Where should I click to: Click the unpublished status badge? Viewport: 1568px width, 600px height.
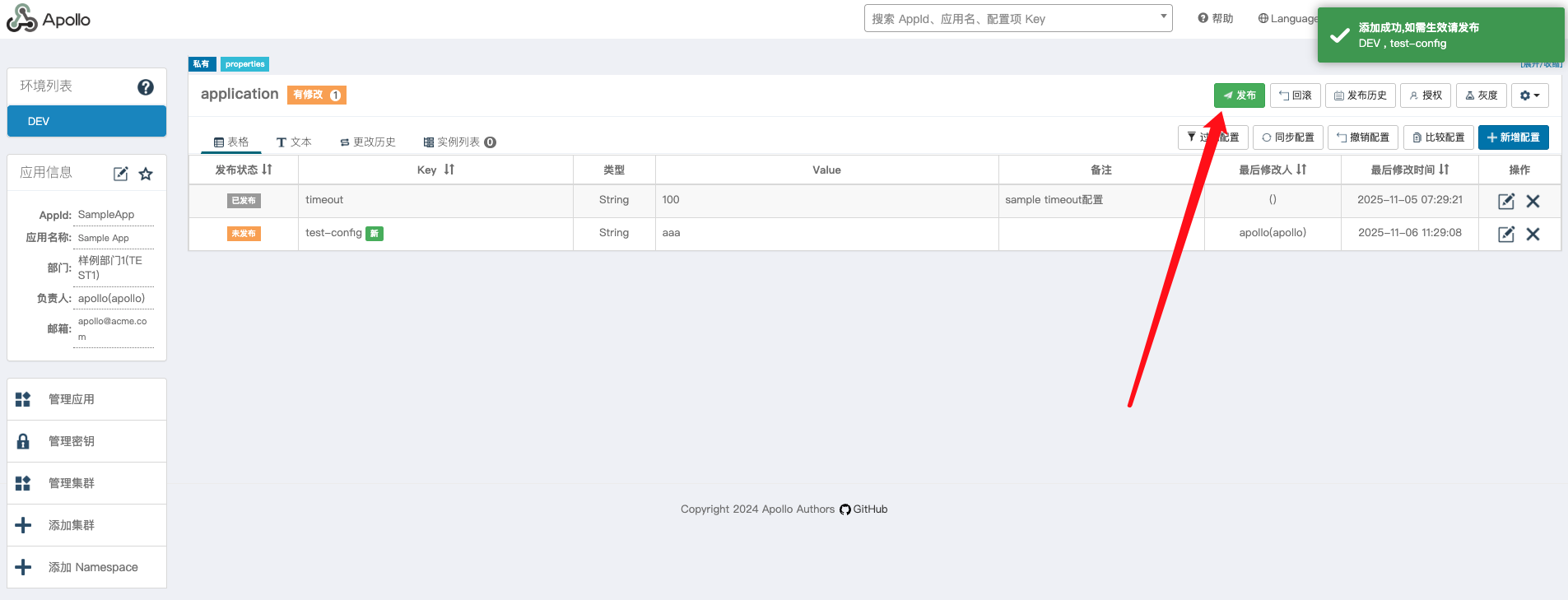coord(244,234)
